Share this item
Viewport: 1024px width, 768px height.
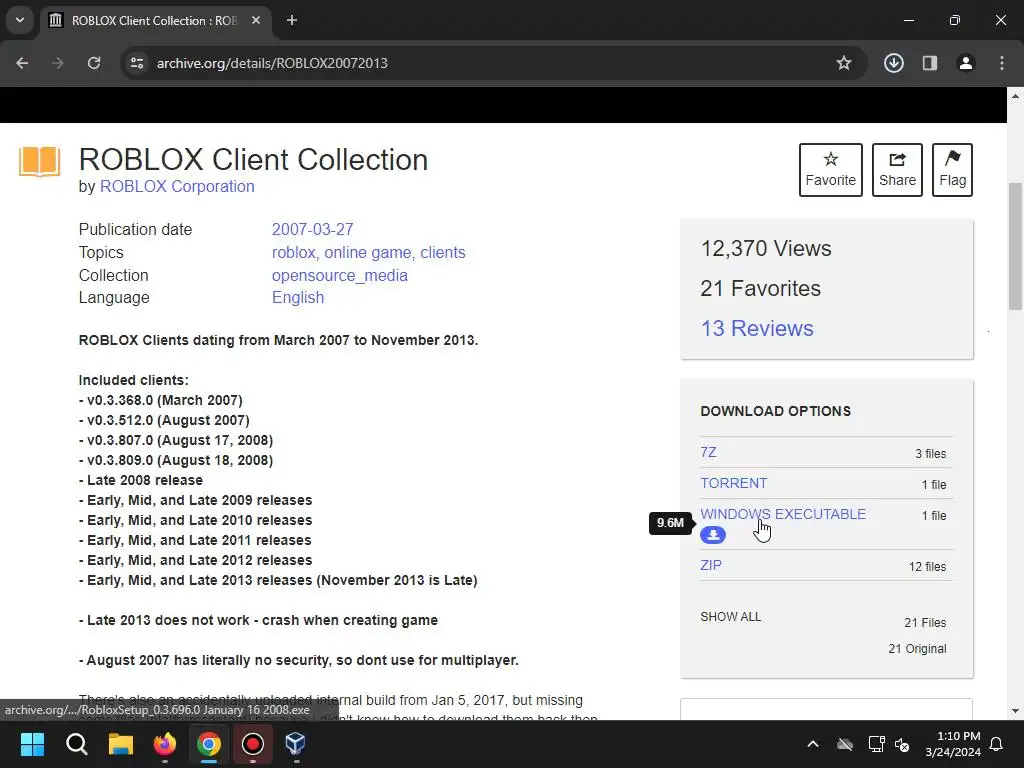[897, 170]
